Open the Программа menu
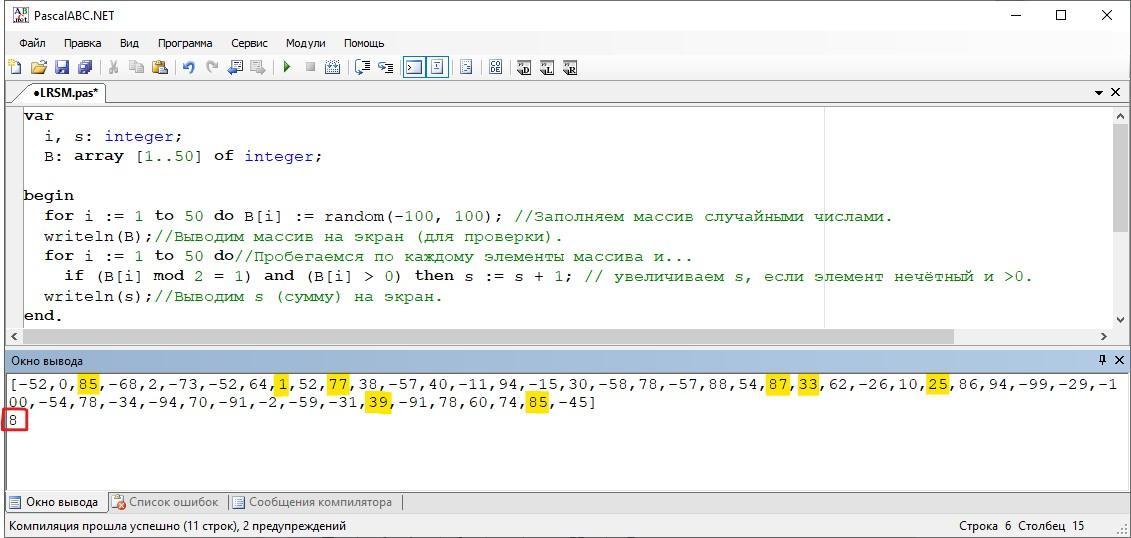Image resolution: width=1131 pixels, height=538 pixels. click(x=185, y=43)
